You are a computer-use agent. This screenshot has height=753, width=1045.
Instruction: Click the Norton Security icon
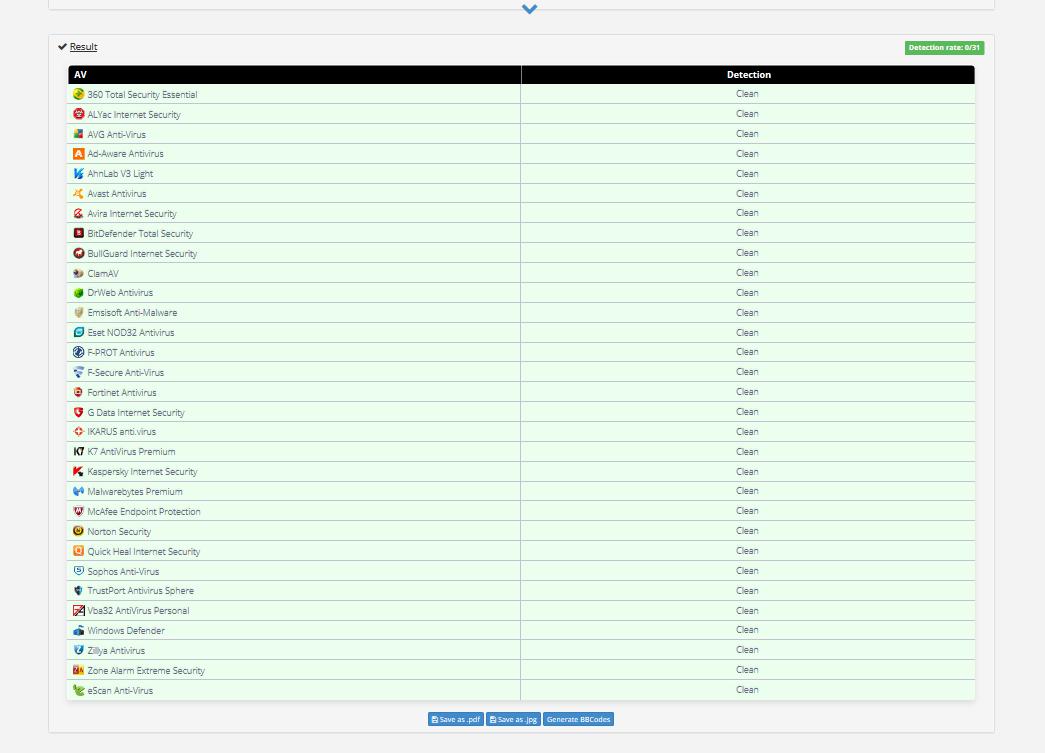pos(79,531)
